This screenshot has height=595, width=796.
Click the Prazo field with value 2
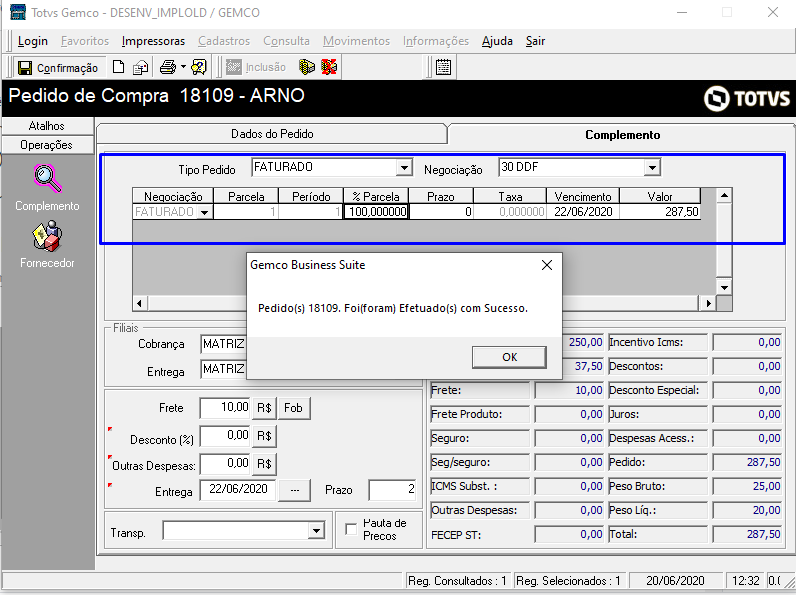[x=392, y=490]
